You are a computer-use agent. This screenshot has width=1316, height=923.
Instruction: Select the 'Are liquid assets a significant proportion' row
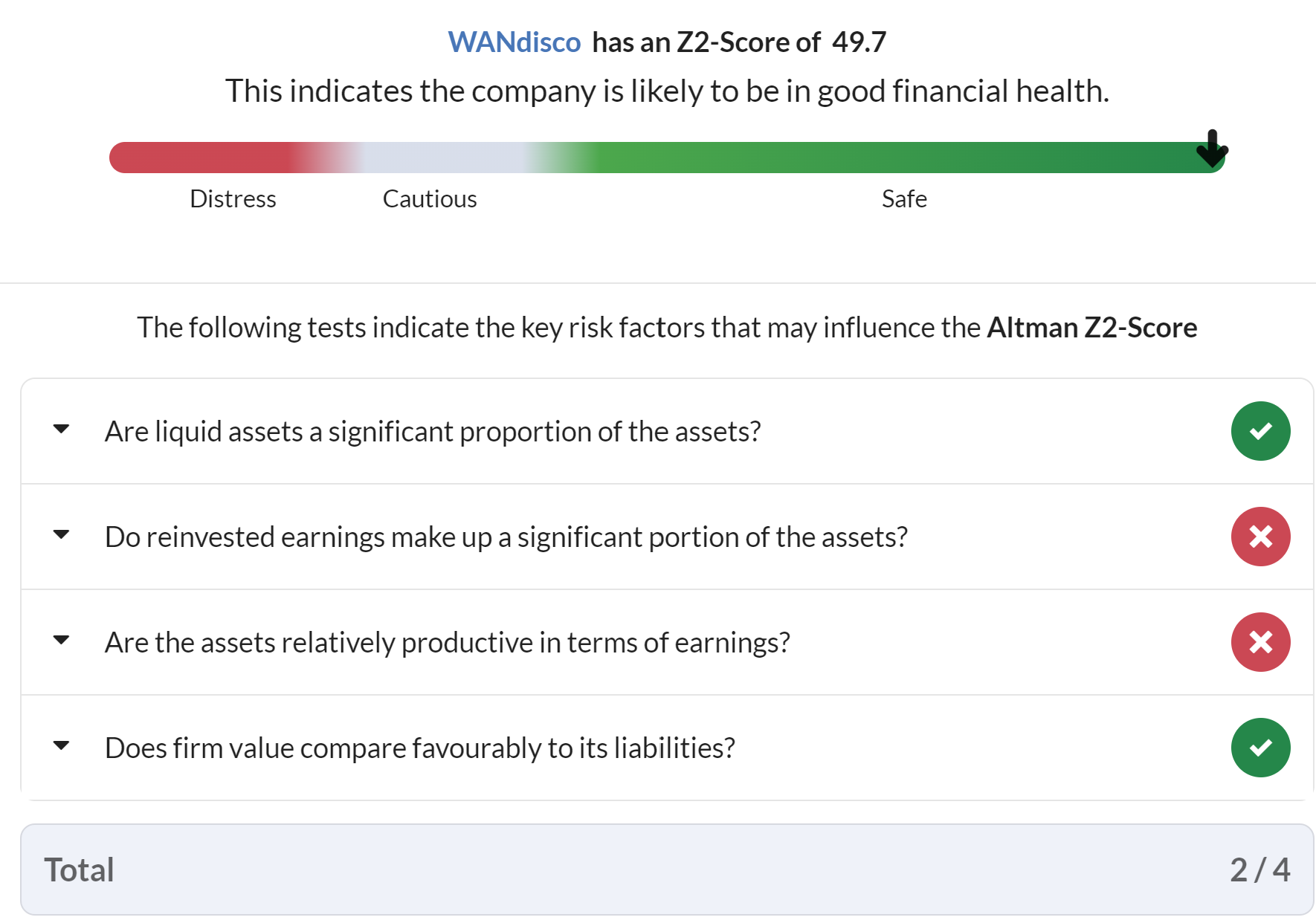coord(667,431)
